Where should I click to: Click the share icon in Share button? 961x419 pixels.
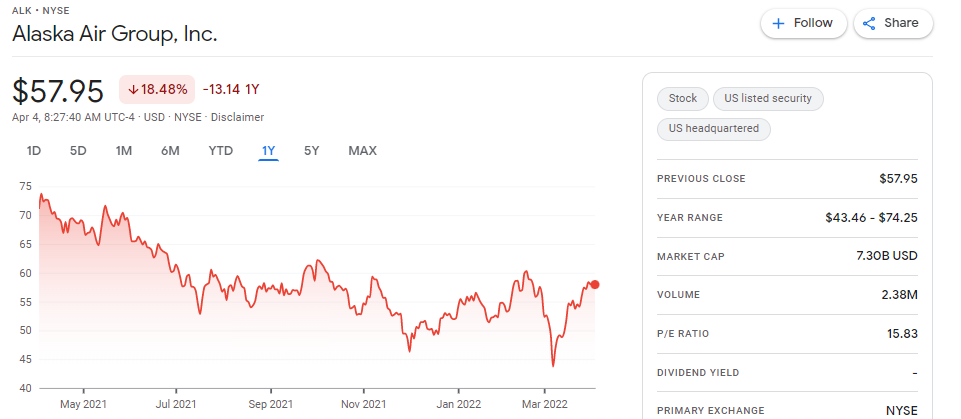click(868, 24)
